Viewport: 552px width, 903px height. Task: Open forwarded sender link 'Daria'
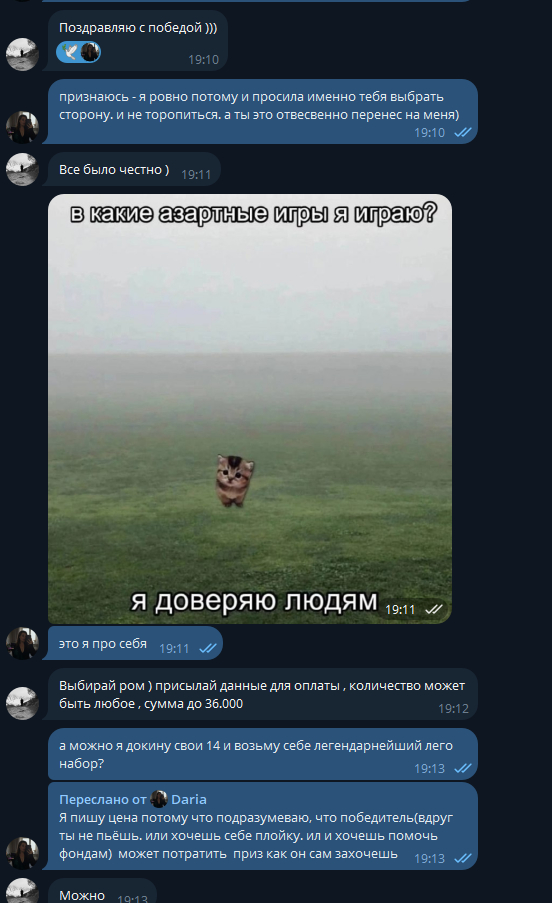189,799
